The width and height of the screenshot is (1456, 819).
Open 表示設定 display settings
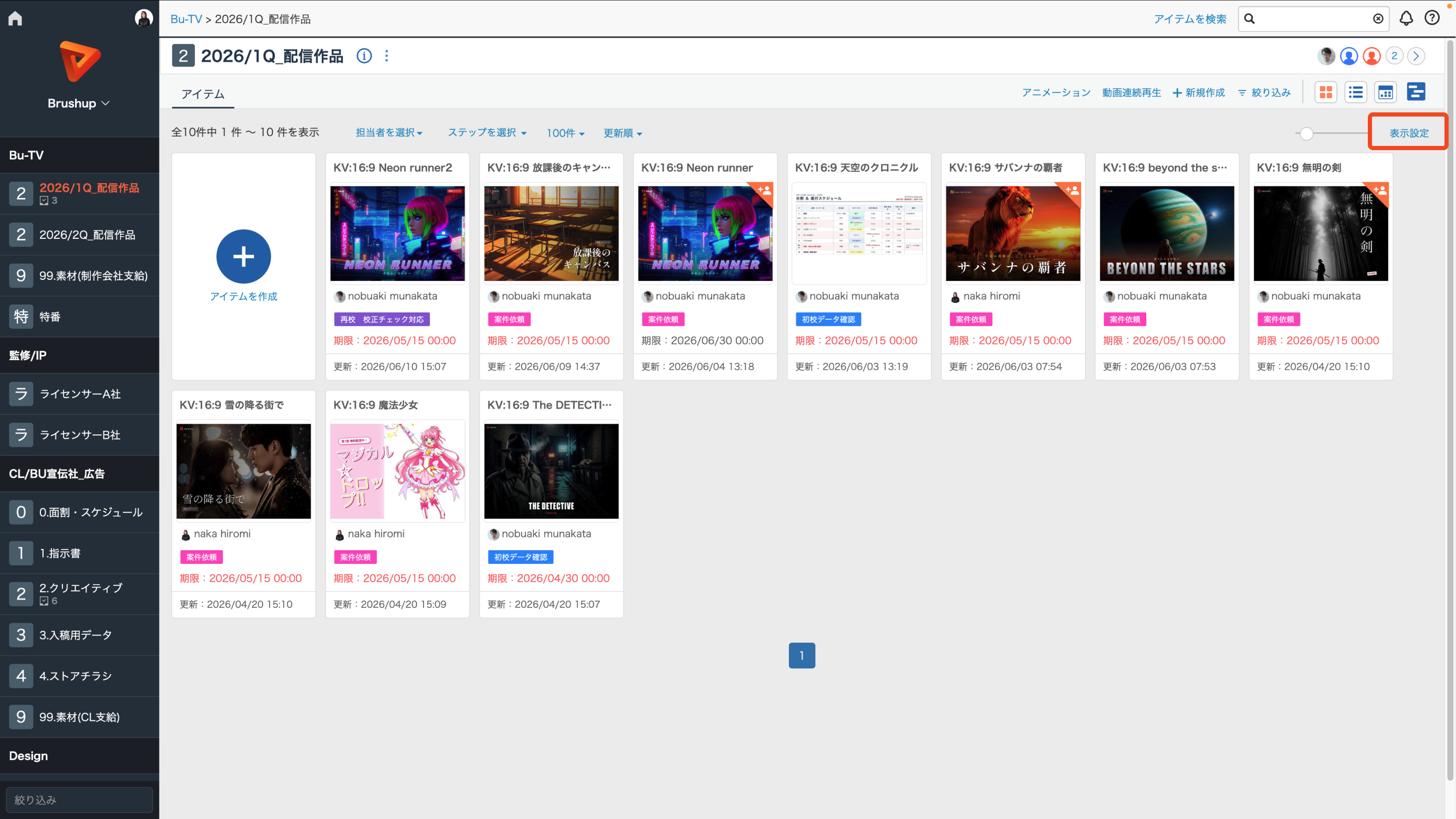click(1409, 133)
